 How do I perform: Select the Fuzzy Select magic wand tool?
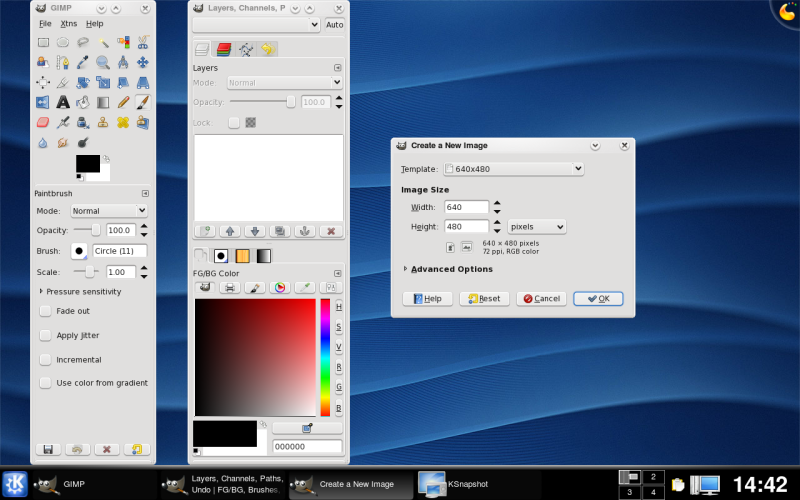point(103,42)
